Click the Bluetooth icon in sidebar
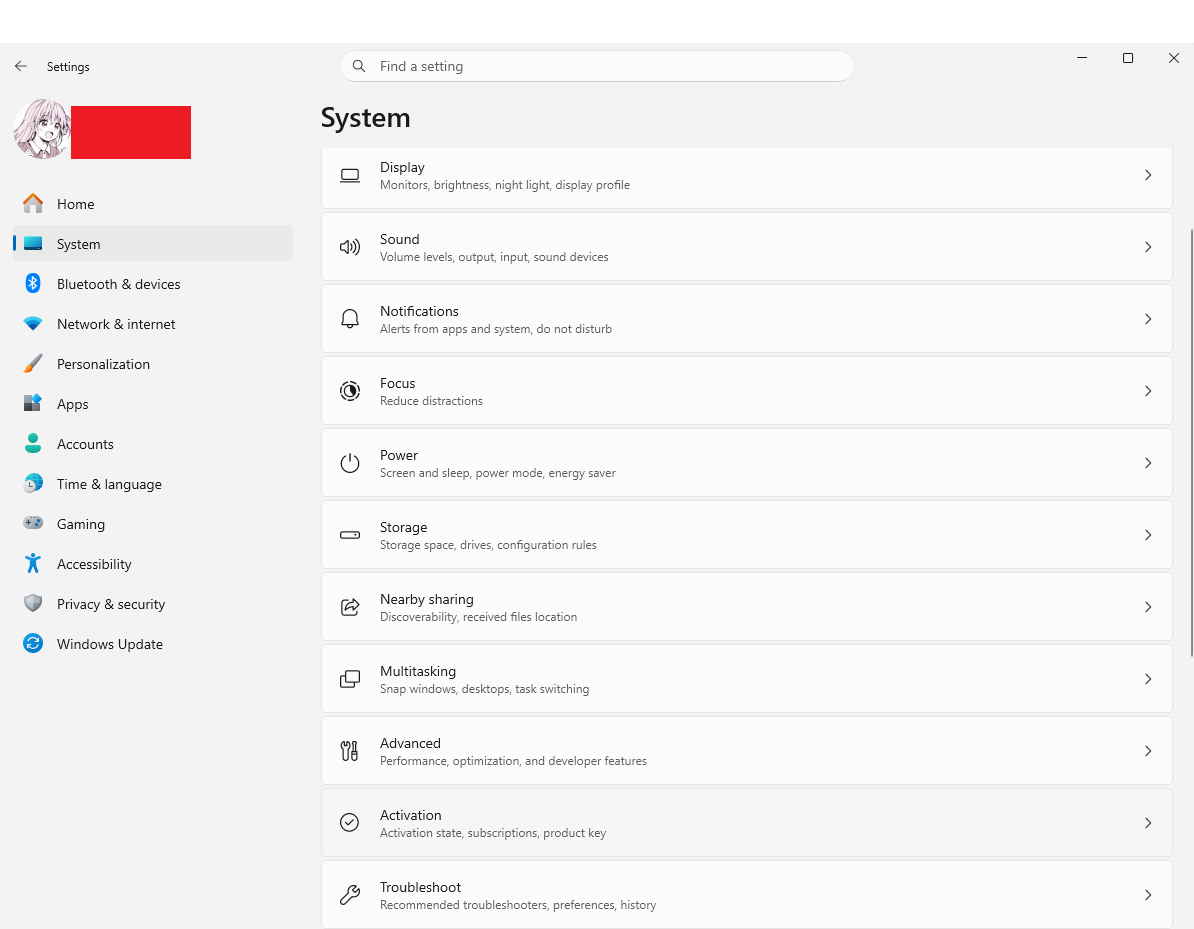 [33, 283]
